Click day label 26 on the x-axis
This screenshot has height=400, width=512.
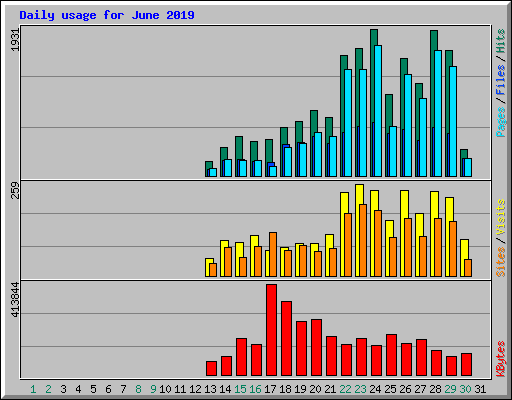[x=405, y=389]
